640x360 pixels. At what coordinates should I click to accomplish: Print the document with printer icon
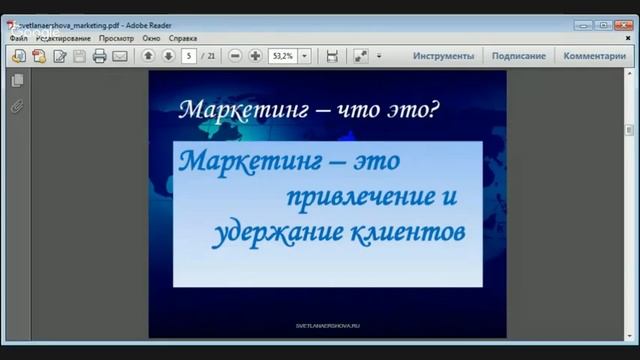(99, 56)
